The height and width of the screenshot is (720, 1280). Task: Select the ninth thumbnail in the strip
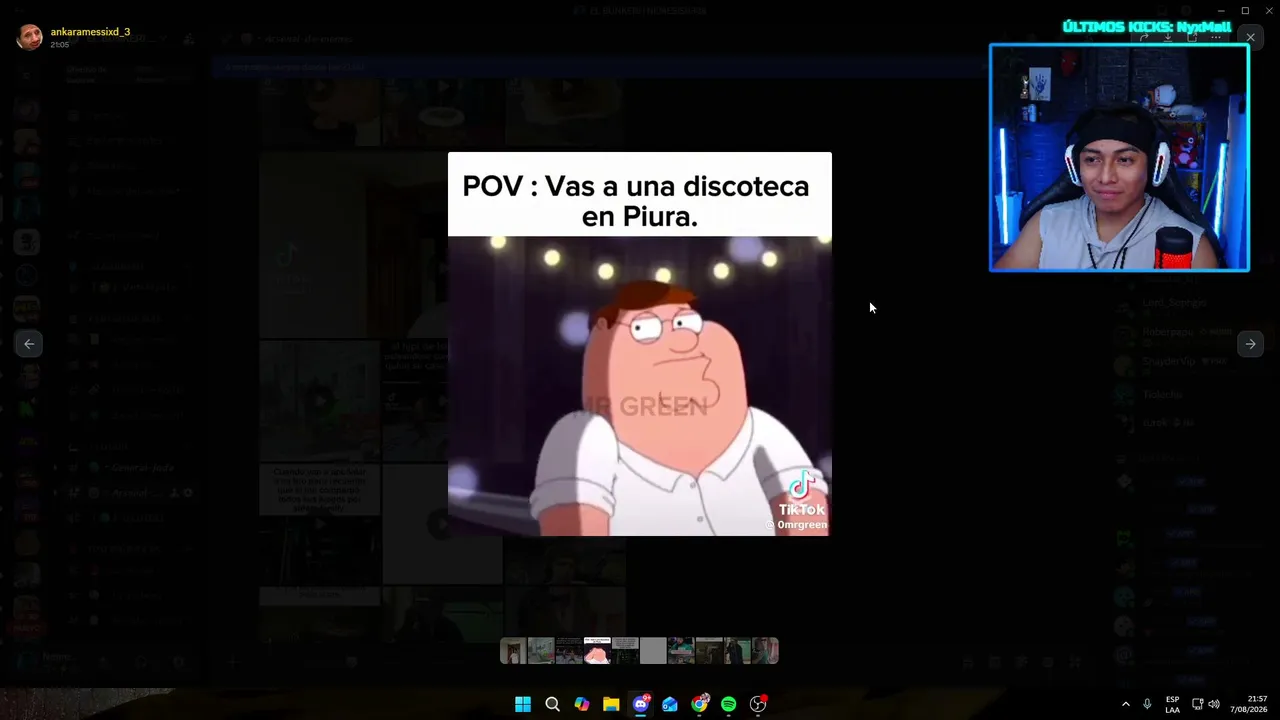point(737,651)
